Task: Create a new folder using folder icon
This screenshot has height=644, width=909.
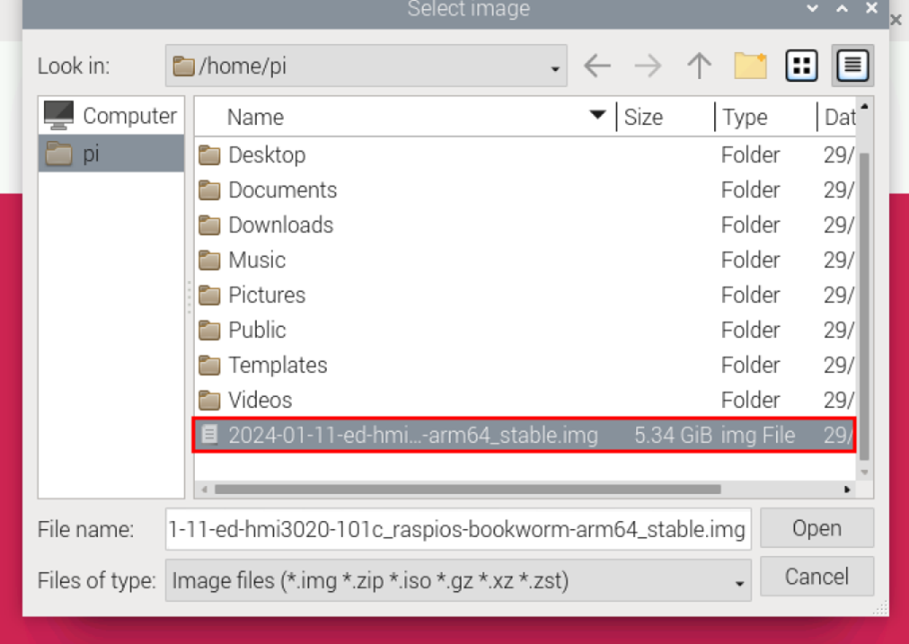Action: click(x=750, y=66)
